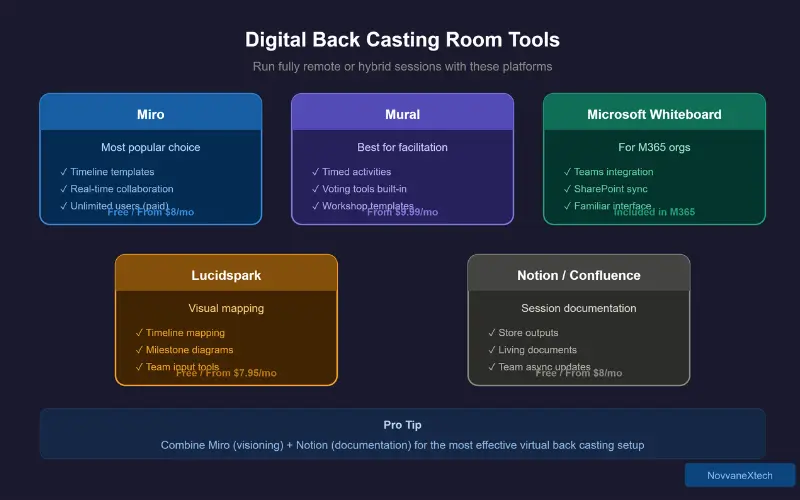The width and height of the screenshot is (800, 500).
Task: Click the 'Digital Back Casting Room Tools' title
Action: coord(402,40)
